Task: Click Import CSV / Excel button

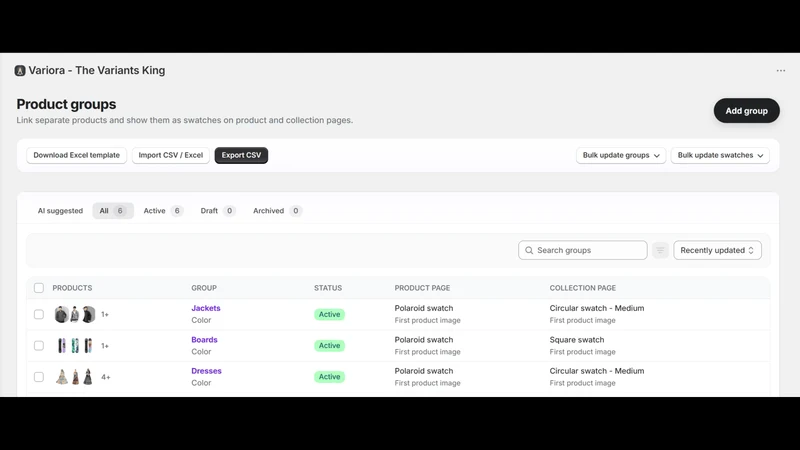Action: (x=170, y=155)
